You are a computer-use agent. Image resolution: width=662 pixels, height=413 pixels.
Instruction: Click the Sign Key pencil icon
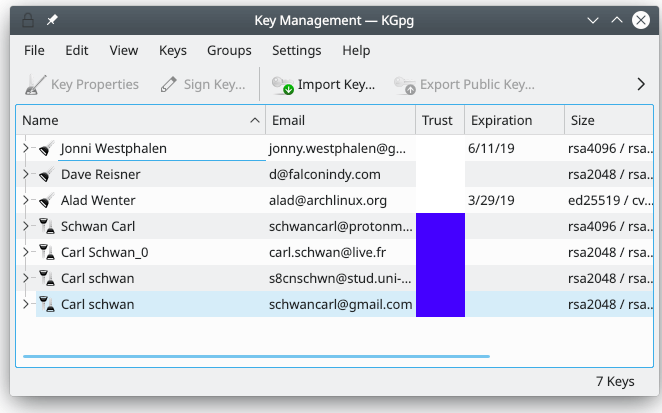tap(168, 84)
